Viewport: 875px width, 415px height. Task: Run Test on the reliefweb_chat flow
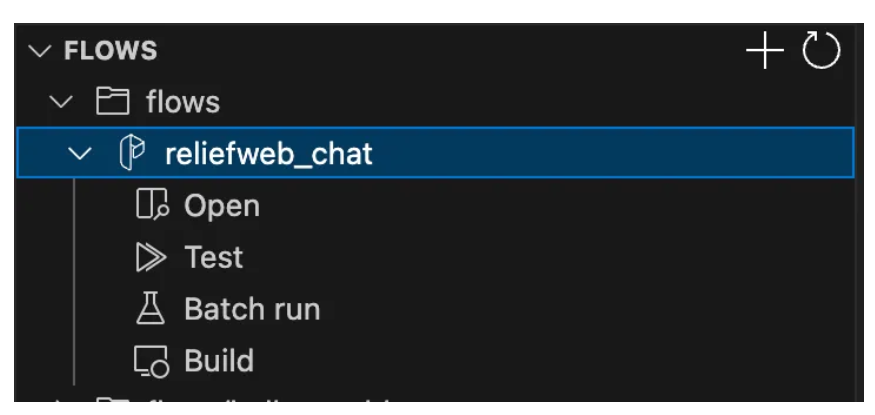pos(214,257)
